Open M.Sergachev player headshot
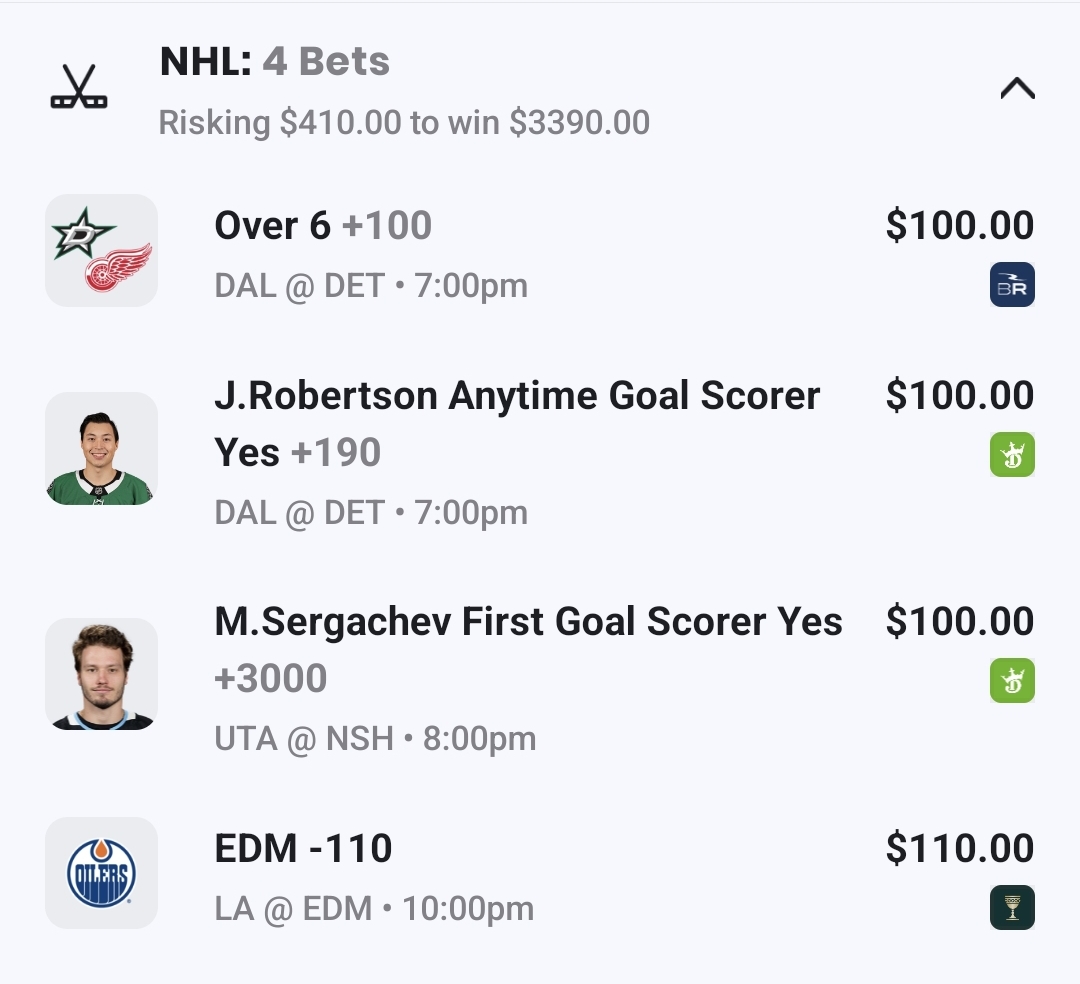1080x984 pixels. [x=101, y=674]
